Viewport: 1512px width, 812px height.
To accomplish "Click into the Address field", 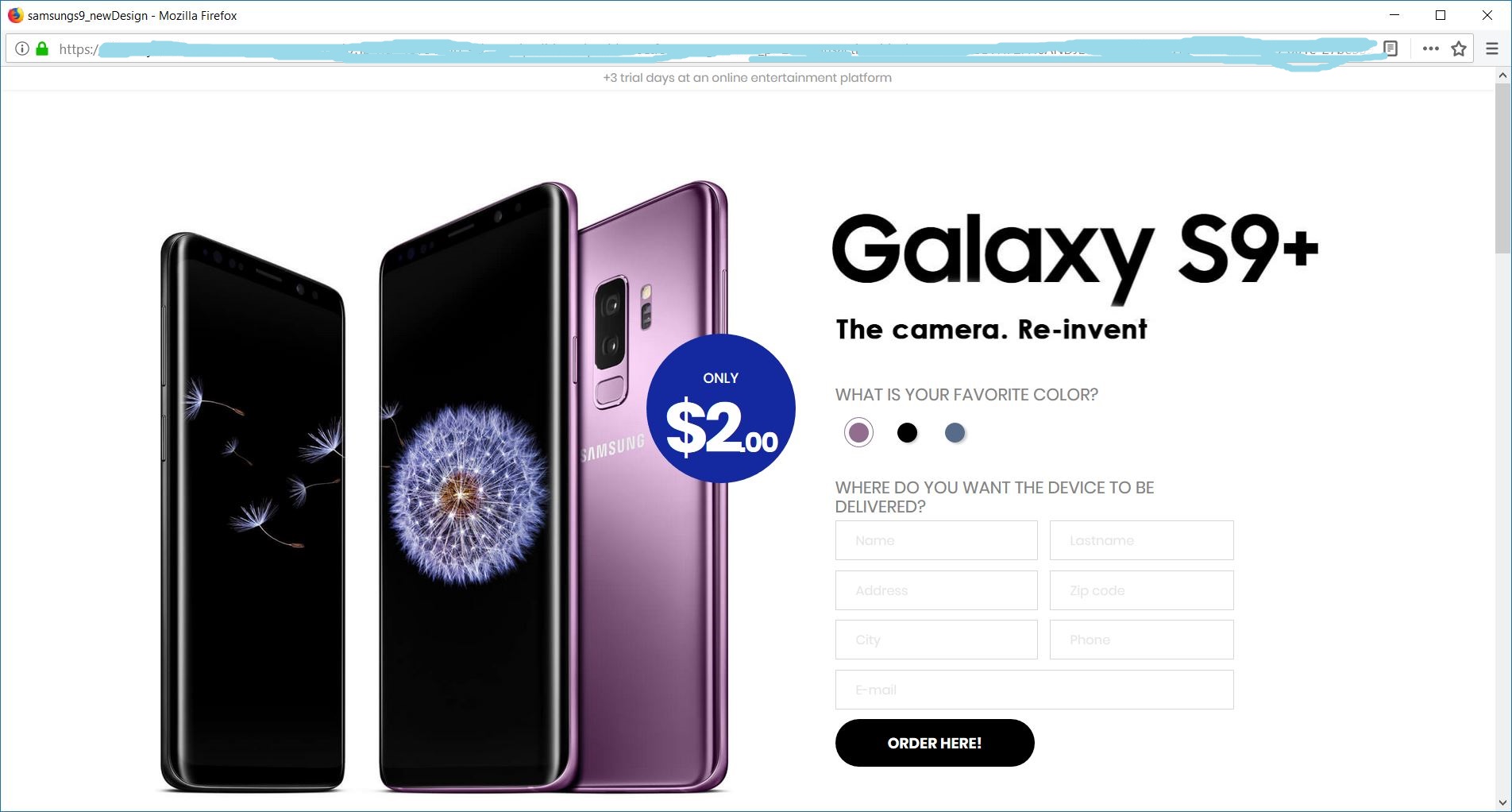I will point(936,590).
